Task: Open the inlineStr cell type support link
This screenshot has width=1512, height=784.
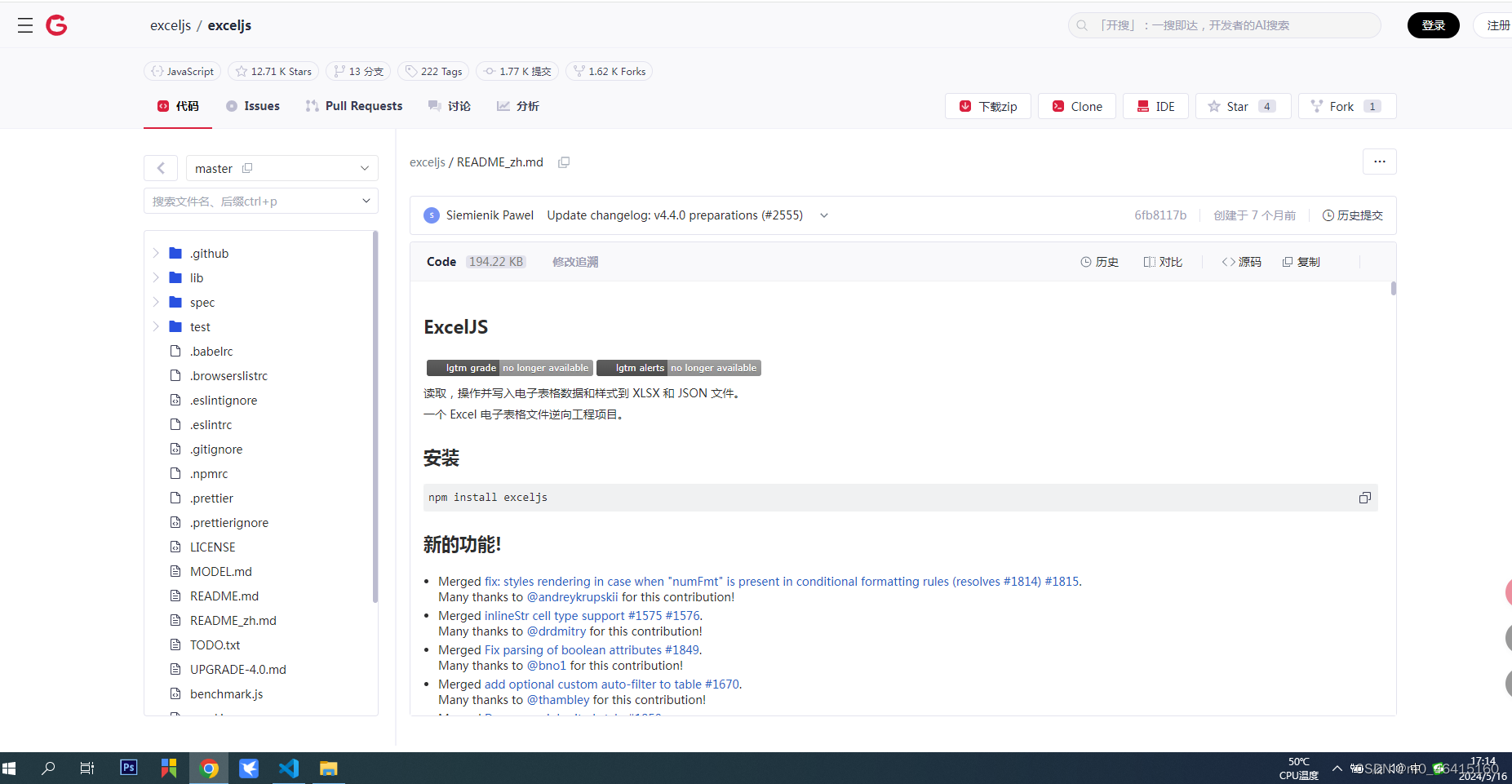Action: coord(592,616)
